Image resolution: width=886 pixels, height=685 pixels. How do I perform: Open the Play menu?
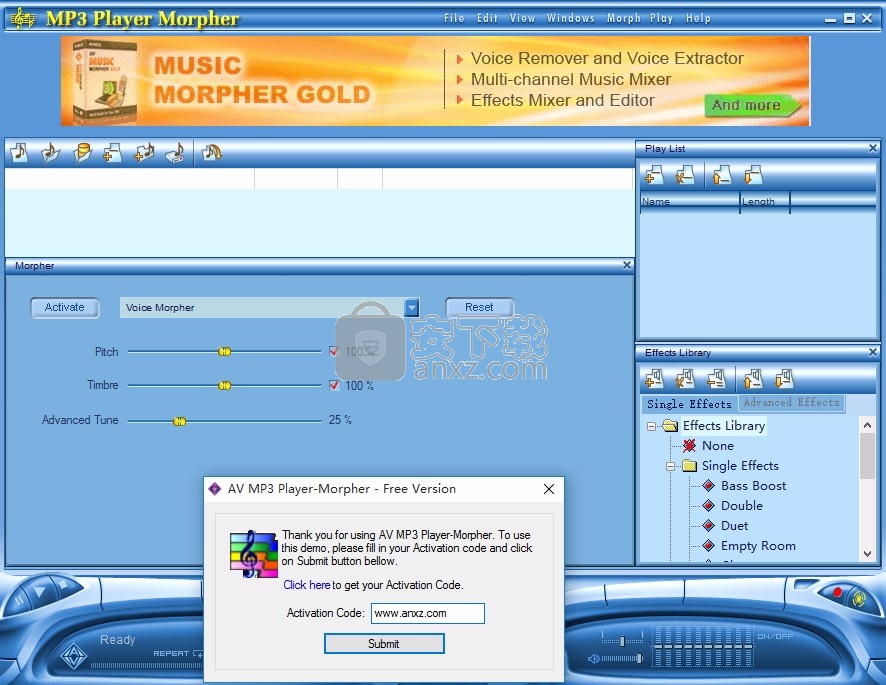coord(661,18)
